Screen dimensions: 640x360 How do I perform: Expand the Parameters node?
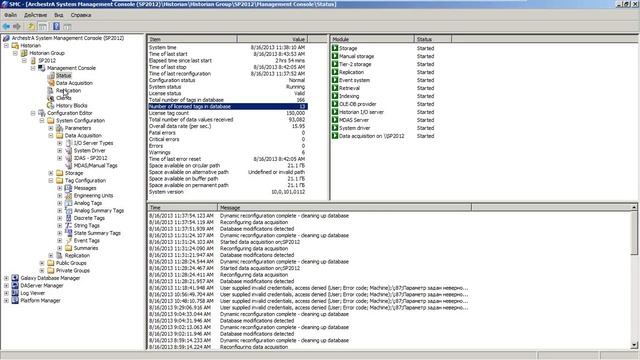tap(51, 128)
